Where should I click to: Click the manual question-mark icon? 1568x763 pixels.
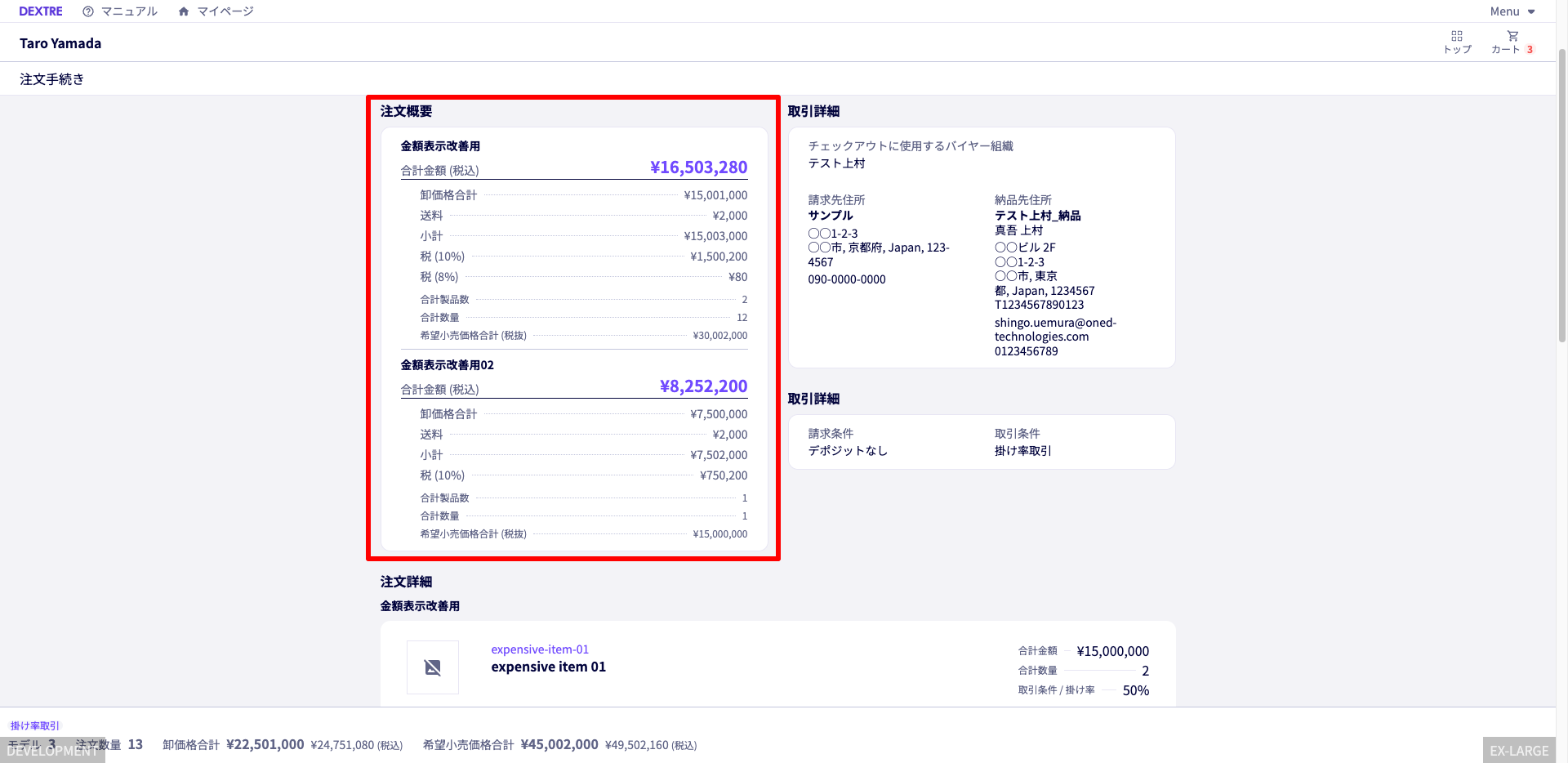click(88, 11)
